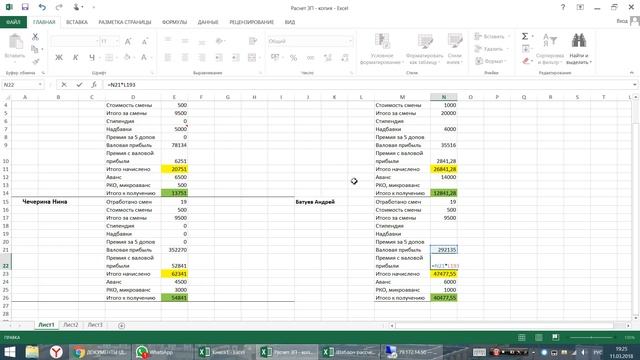Toggle bold formatting (Ж)
Screen dimensions: 640x360
pyautogui.click(x=59, y=58)
